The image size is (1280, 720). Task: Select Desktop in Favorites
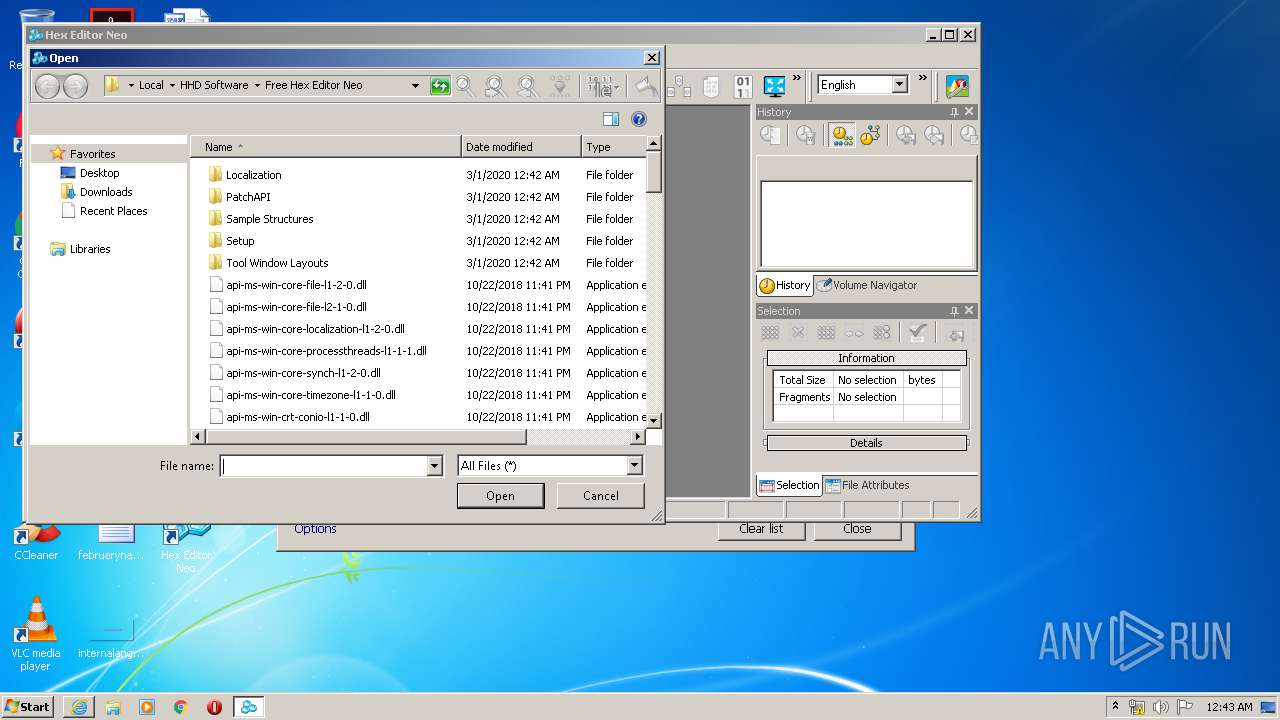point(99,173)
